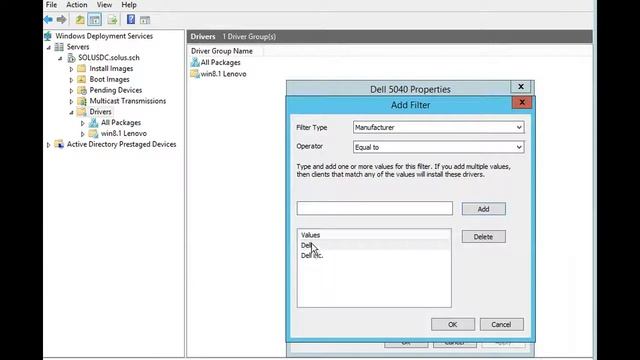Click the Export list toolbar icon
The height and width of the screenshot is (360, 640).
(112, 19)
